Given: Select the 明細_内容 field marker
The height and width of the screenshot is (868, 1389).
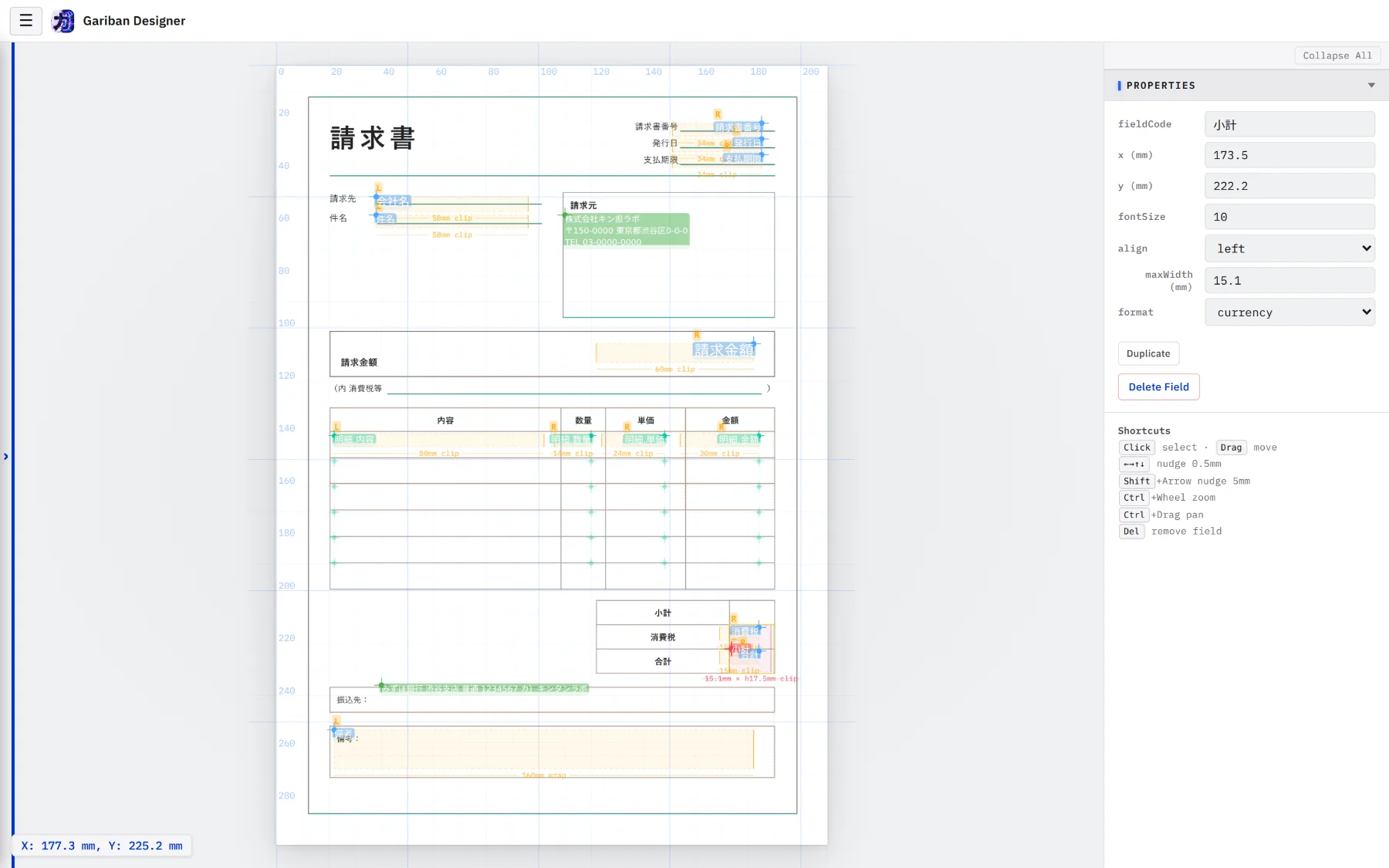Looking at the screenshot, I should (x=354, y=439).
